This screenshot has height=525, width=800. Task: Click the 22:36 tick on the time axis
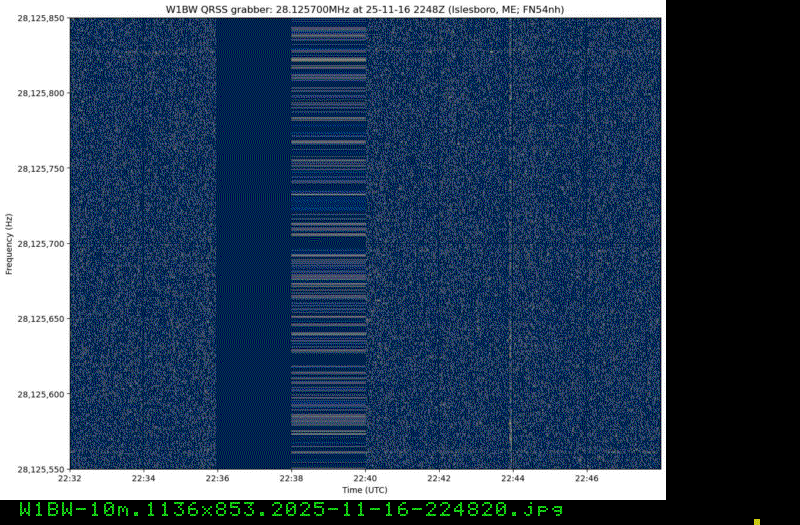coord(217,479)
